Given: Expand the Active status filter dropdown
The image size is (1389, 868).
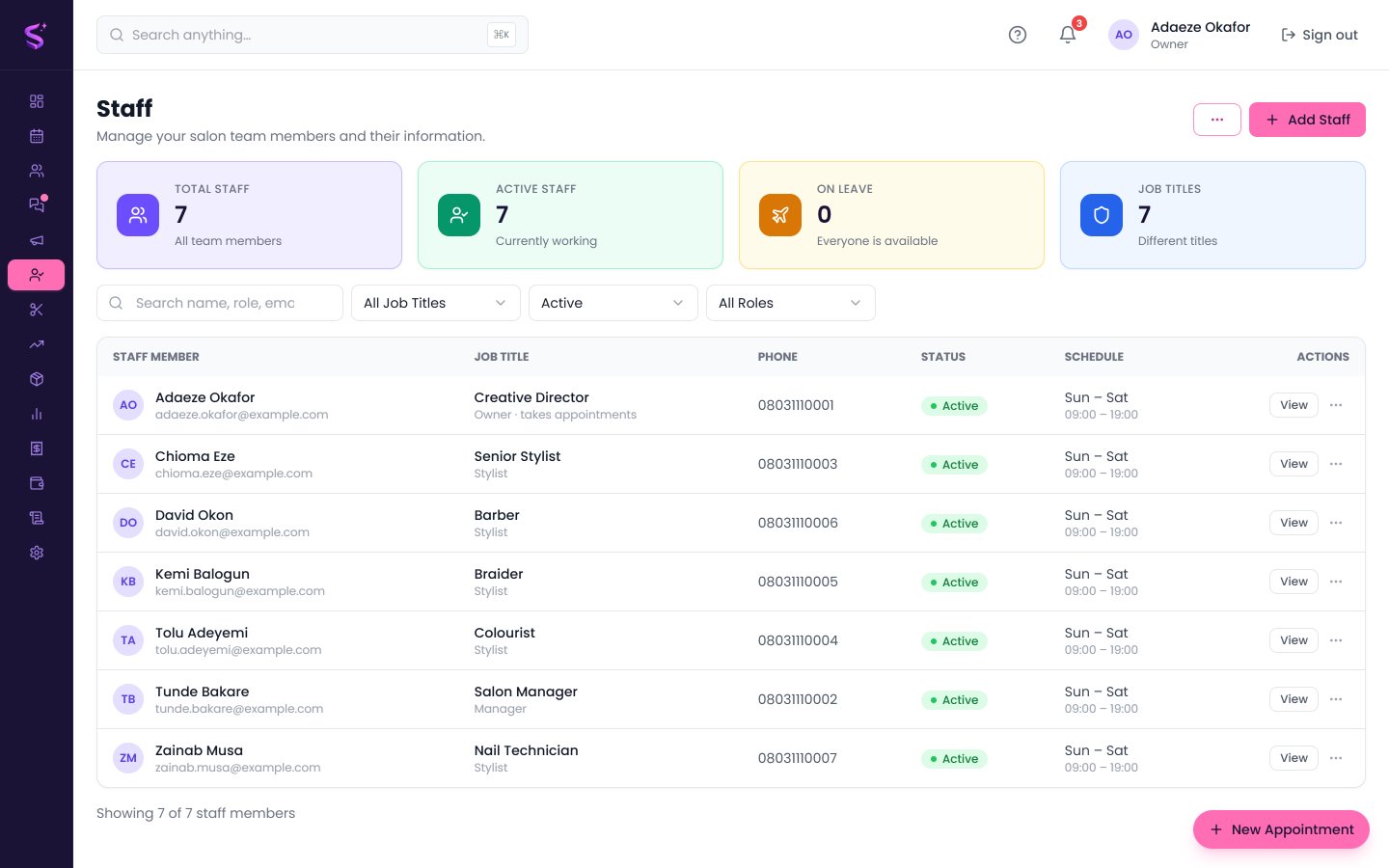Looking at the screenshot, I should [613, 303].
